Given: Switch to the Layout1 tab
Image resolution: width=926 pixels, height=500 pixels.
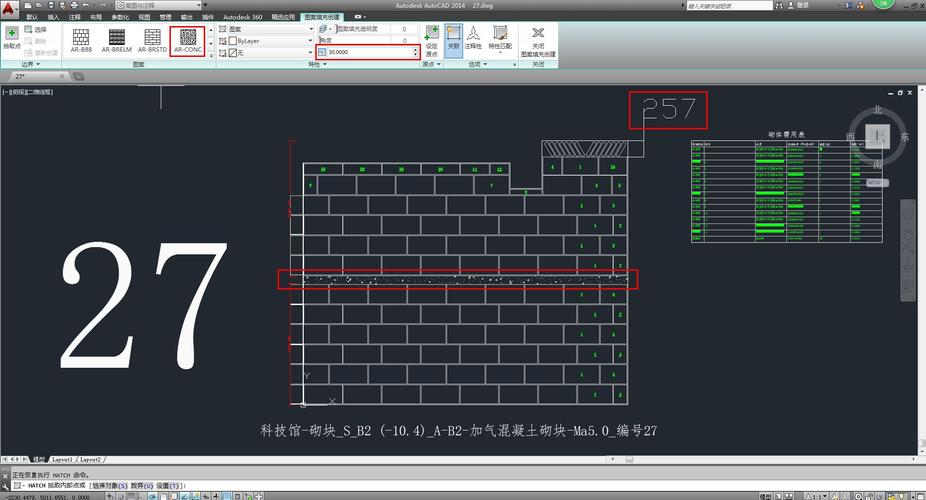Looking at the screenshot, I should click(62, 459).
